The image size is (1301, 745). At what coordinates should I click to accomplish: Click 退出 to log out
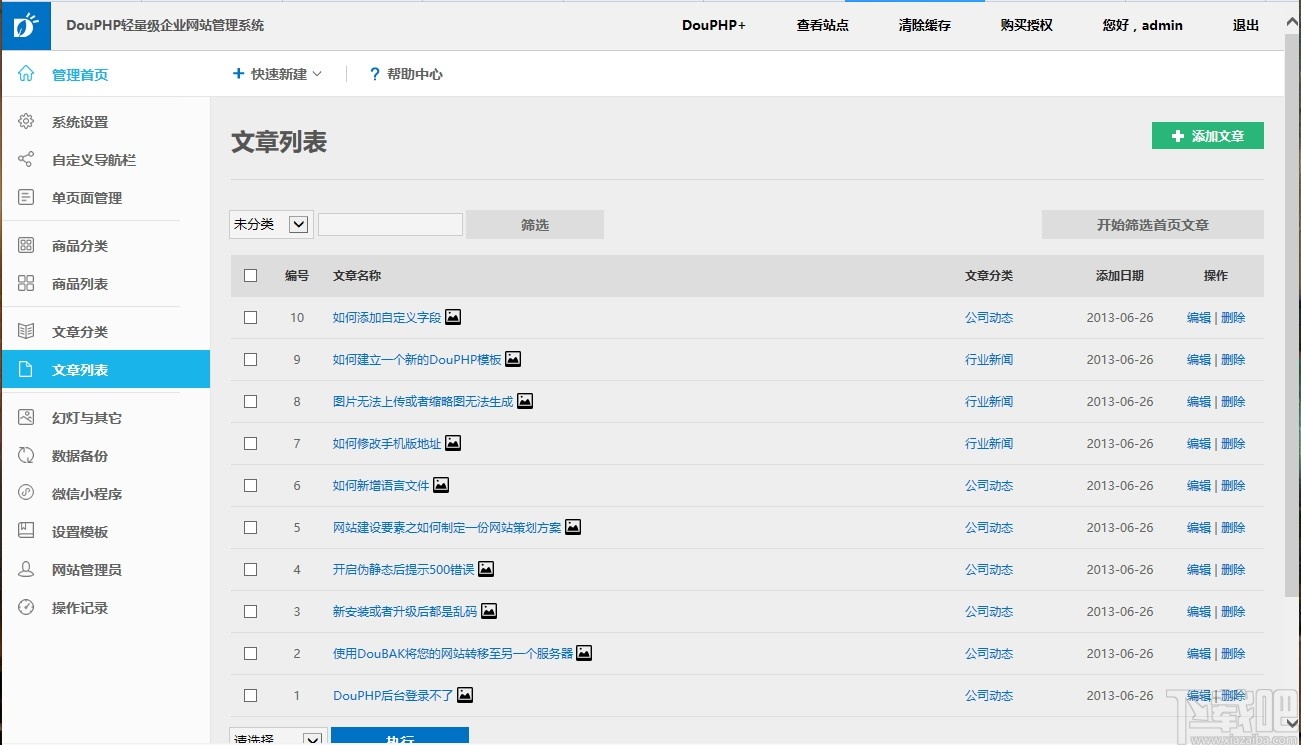click(1246, 25)
